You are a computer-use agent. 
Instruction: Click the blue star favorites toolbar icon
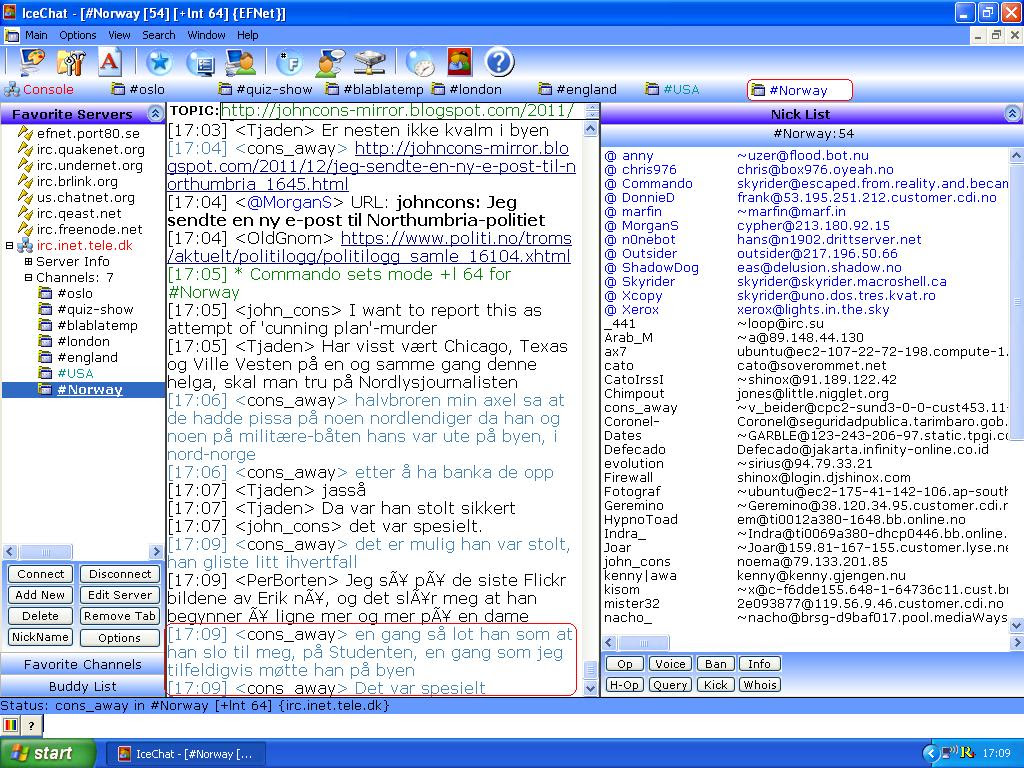159,63
